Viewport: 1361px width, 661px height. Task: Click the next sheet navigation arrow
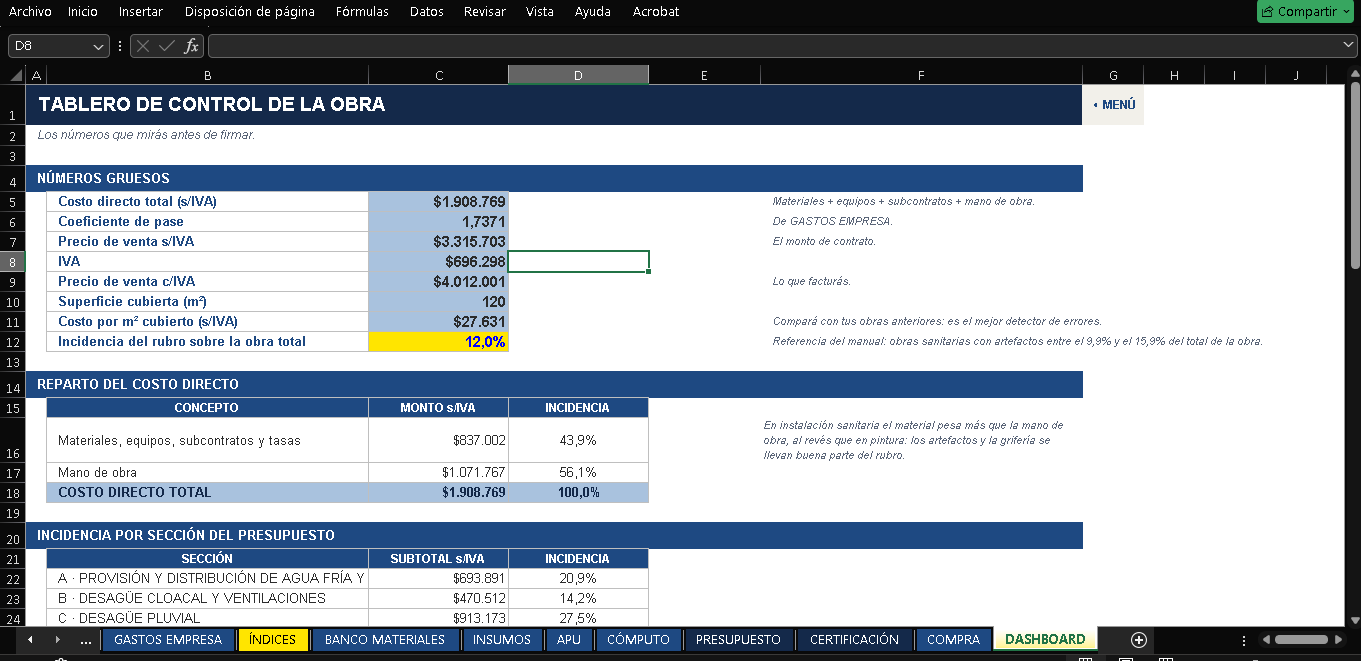click(57, 640)
